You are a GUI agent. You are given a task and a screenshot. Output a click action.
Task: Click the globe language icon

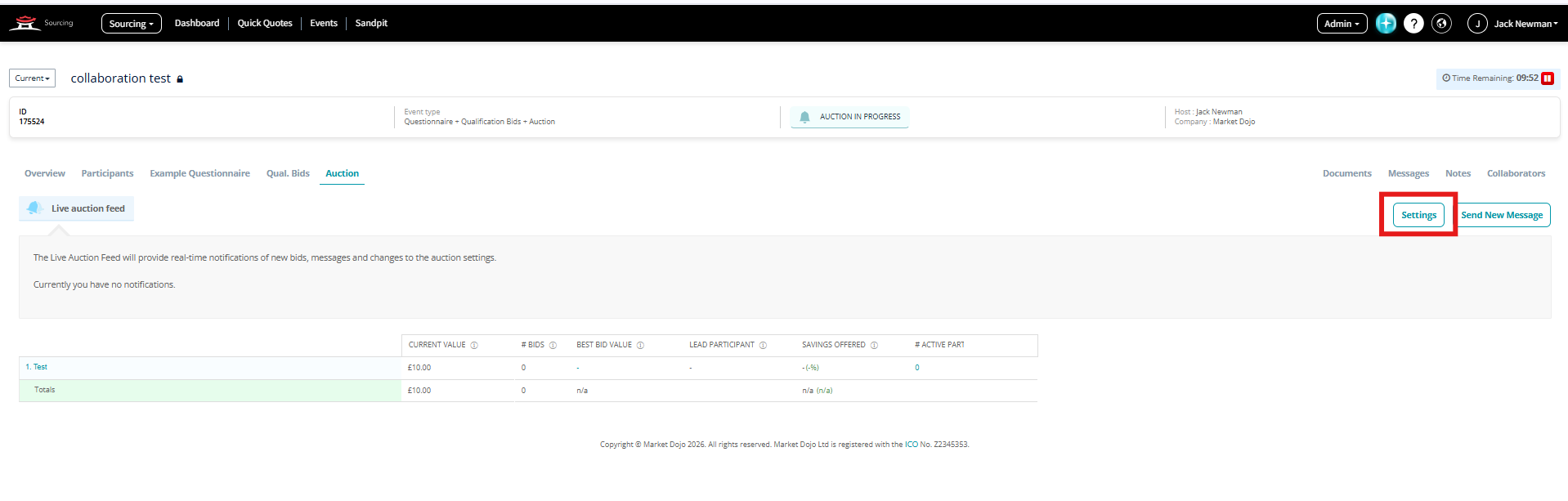click(x=1441, y=24)
